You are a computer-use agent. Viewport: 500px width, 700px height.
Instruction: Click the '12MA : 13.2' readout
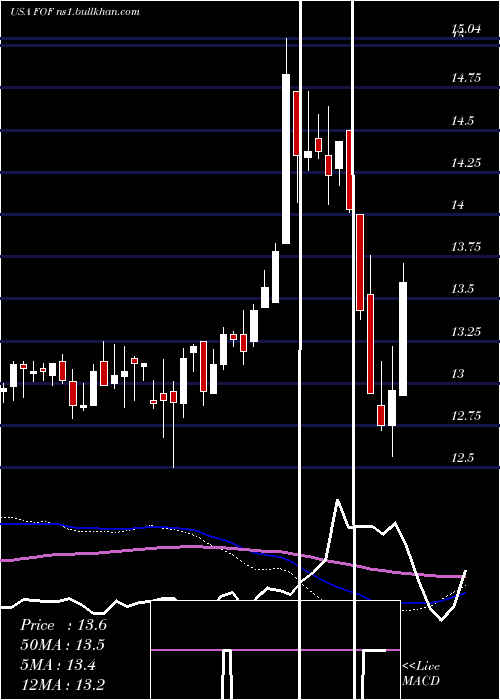point(62,684)
